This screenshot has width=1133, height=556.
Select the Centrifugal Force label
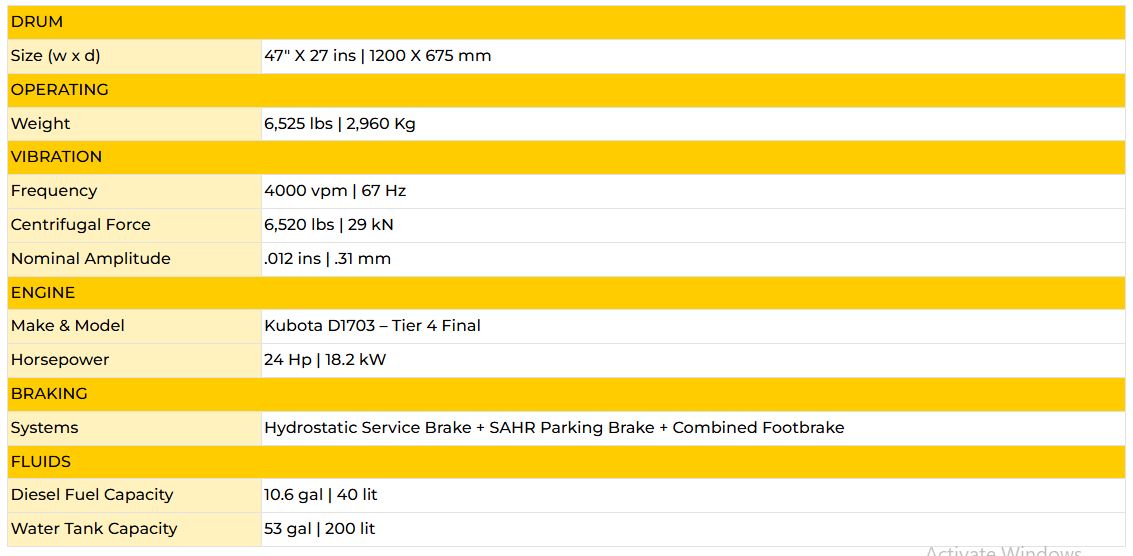pos(80,225)
